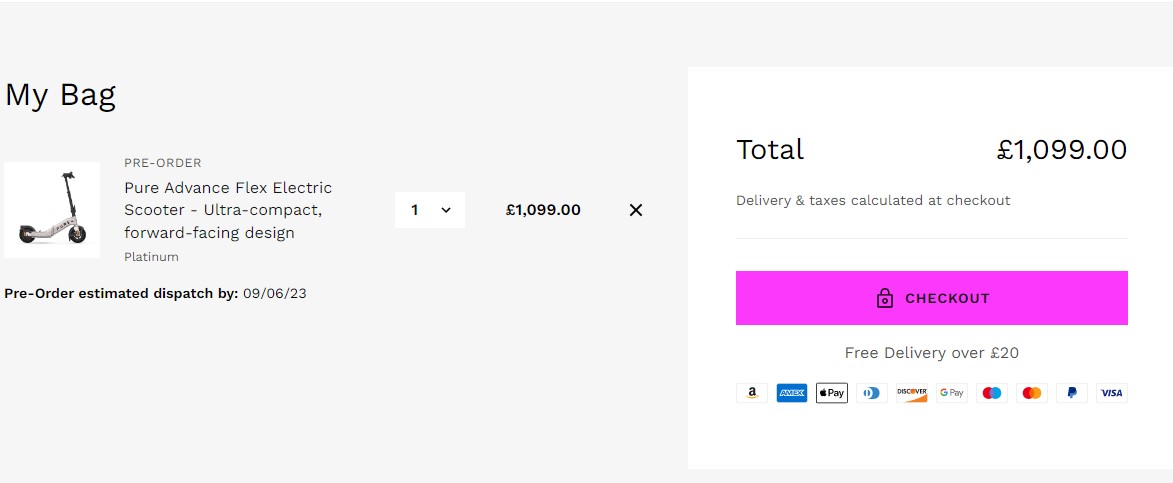Click the Free Delivery over £20 text
Screen dimensions: 1173x483
click(931, 353)
